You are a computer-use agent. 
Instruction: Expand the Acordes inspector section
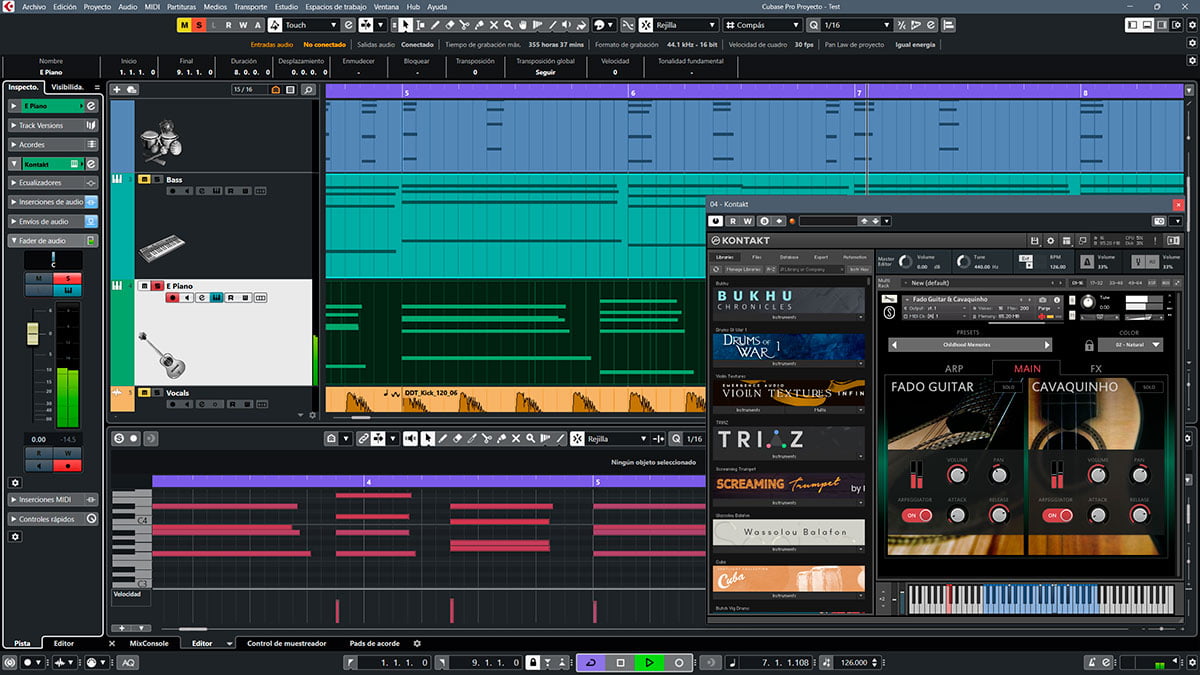click(54, 144)
